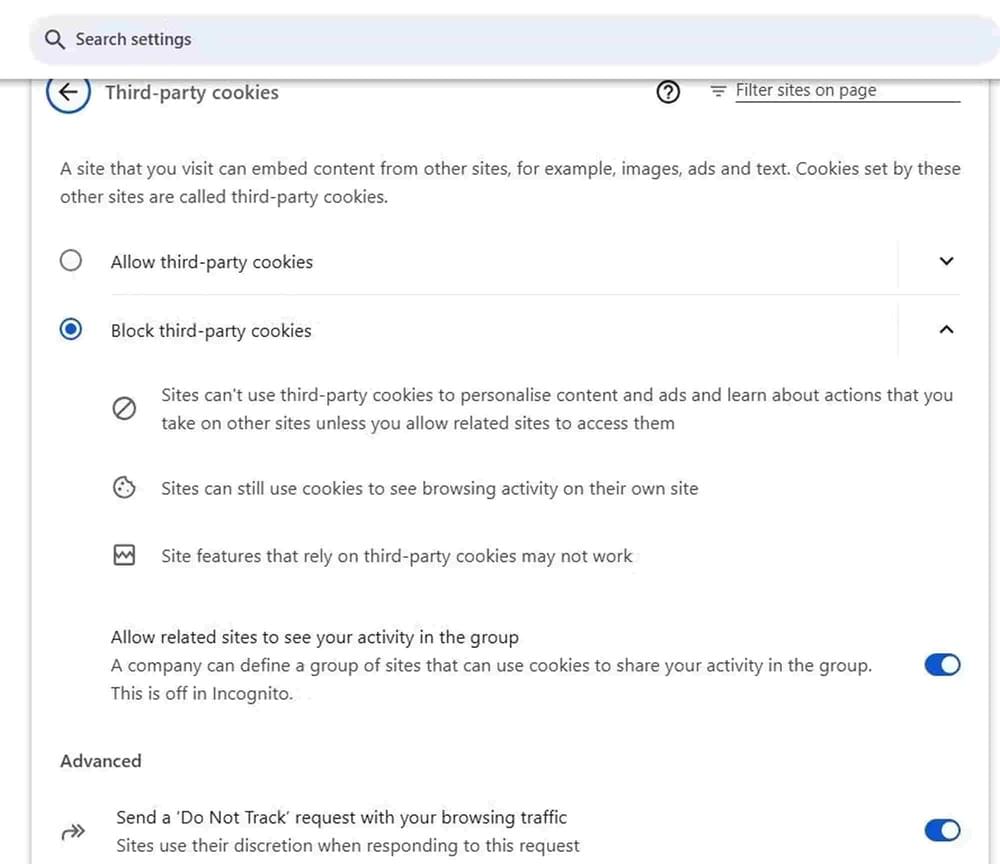Turn off the Do Not Track request toggle

coord(942,830)
